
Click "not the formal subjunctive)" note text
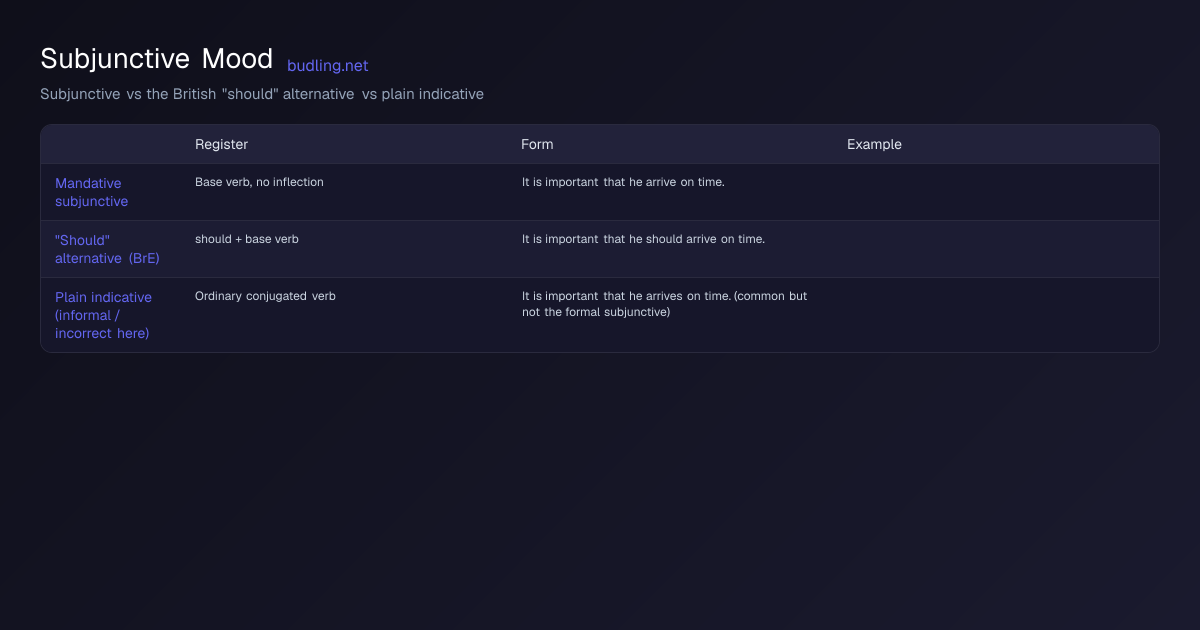596,312
